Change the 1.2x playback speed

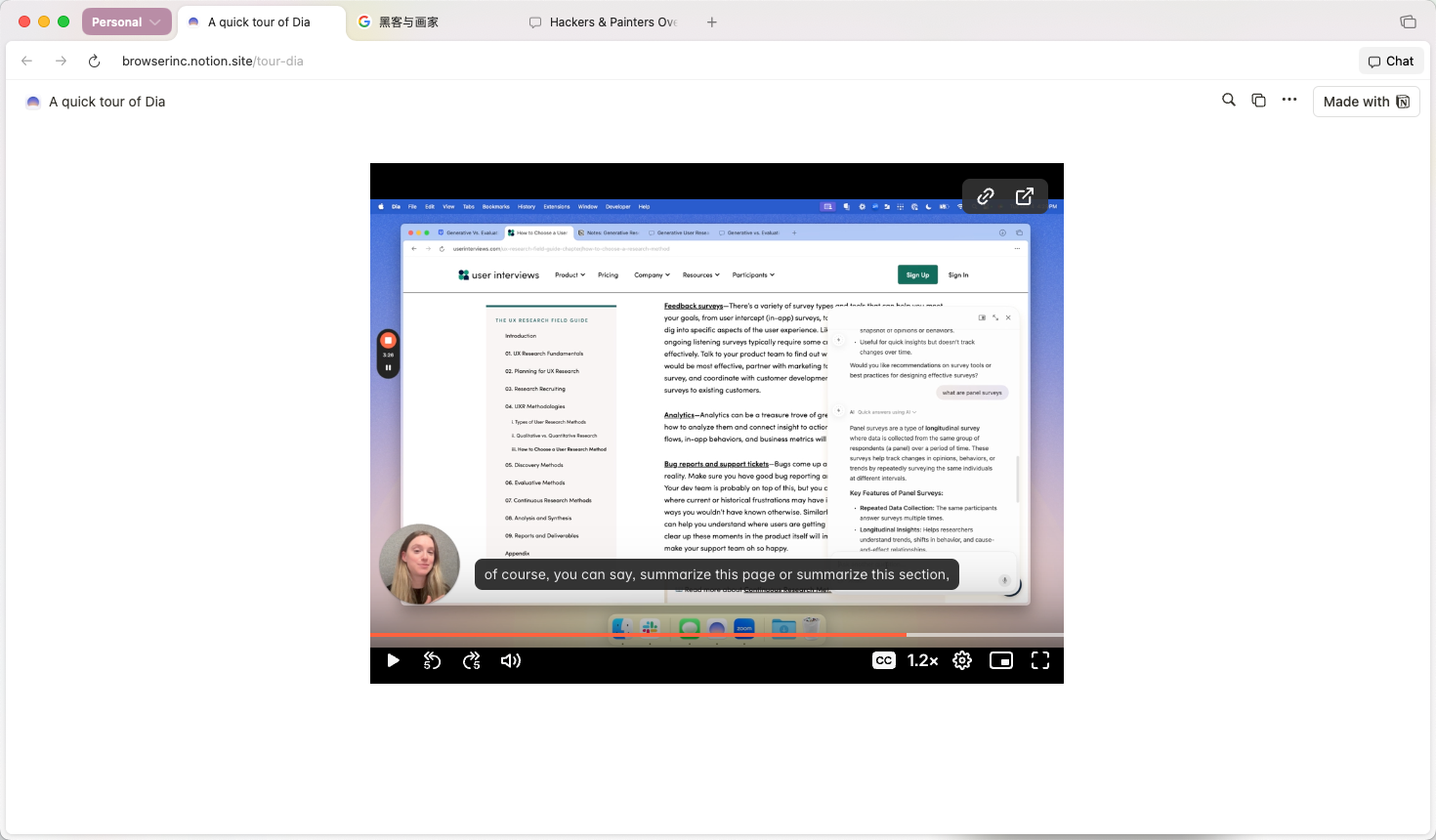[923, 660]
